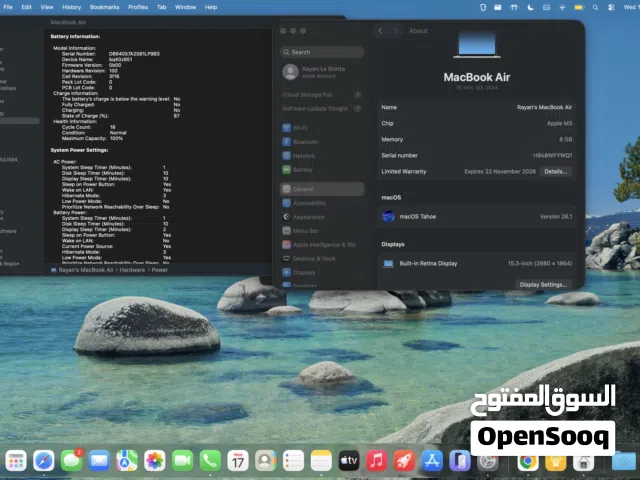
Task: Click the Built-in Retina Display row
Action: tap(477, 264)
